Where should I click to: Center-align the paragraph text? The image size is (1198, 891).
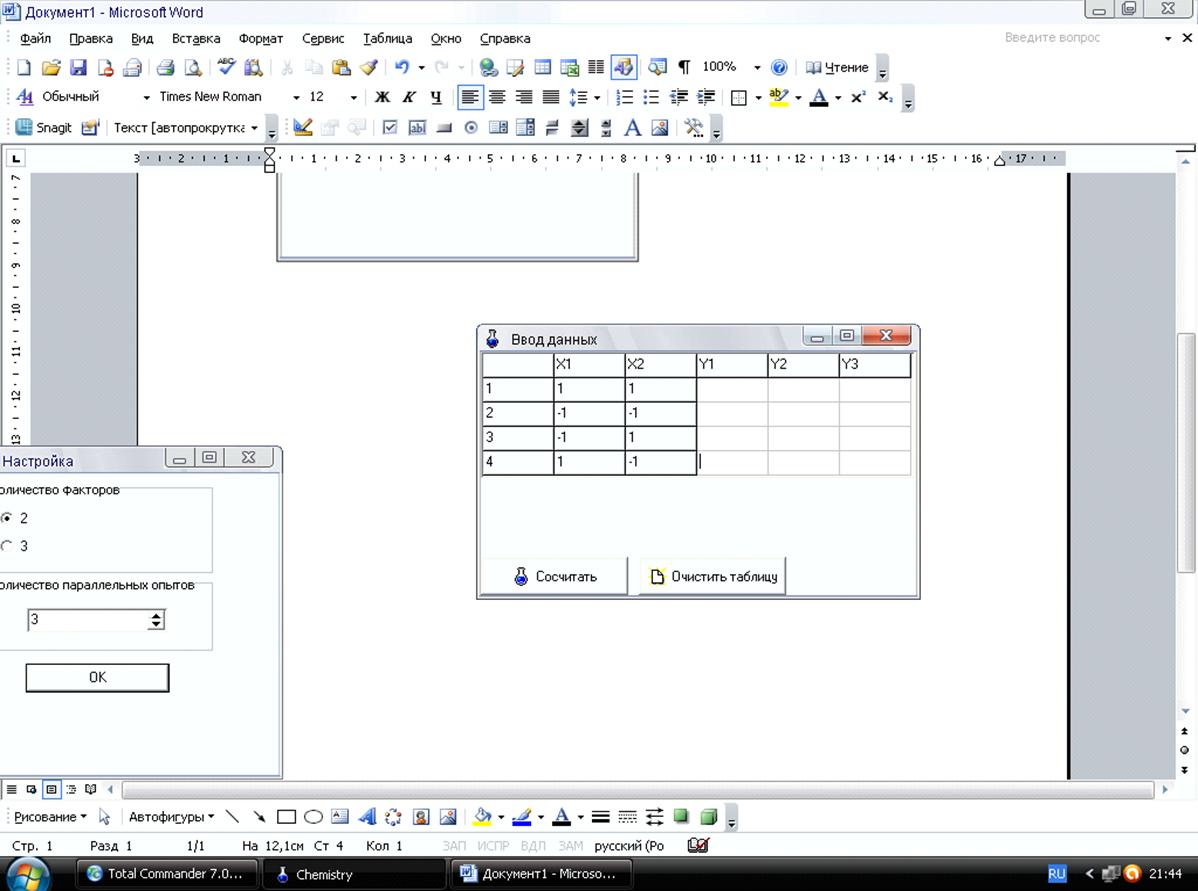click(x=497, y=98)
